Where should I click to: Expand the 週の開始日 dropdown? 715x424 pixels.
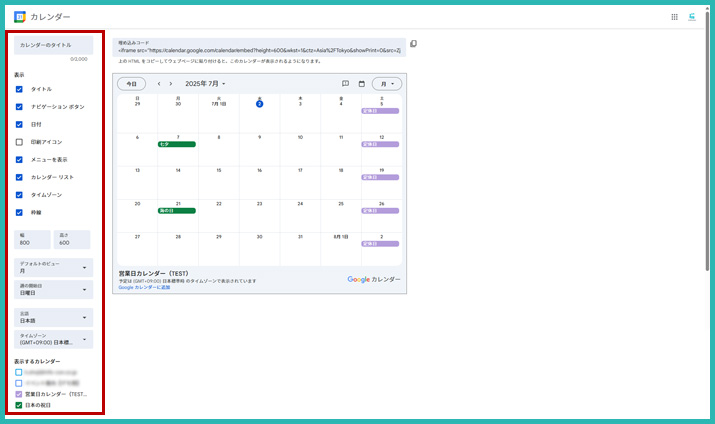[x=53, y=291]
